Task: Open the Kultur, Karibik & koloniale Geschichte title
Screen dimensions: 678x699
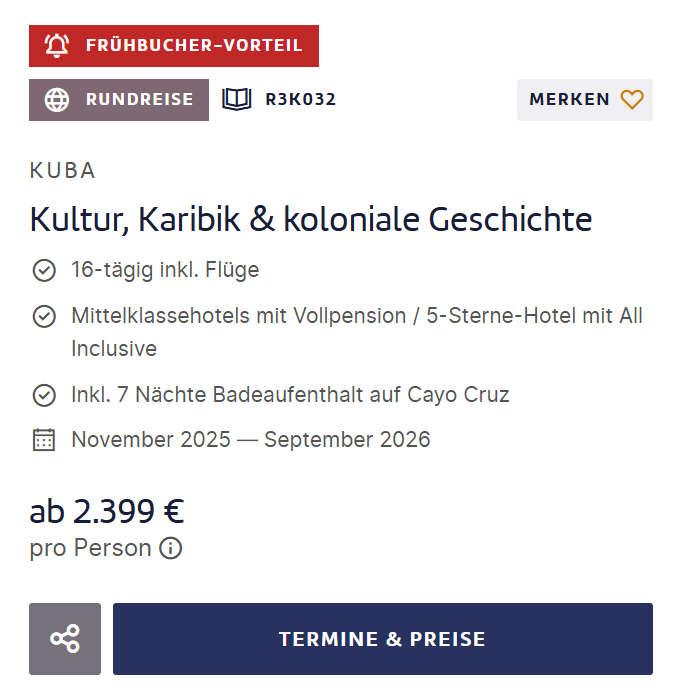Action: tap(311, 219)
